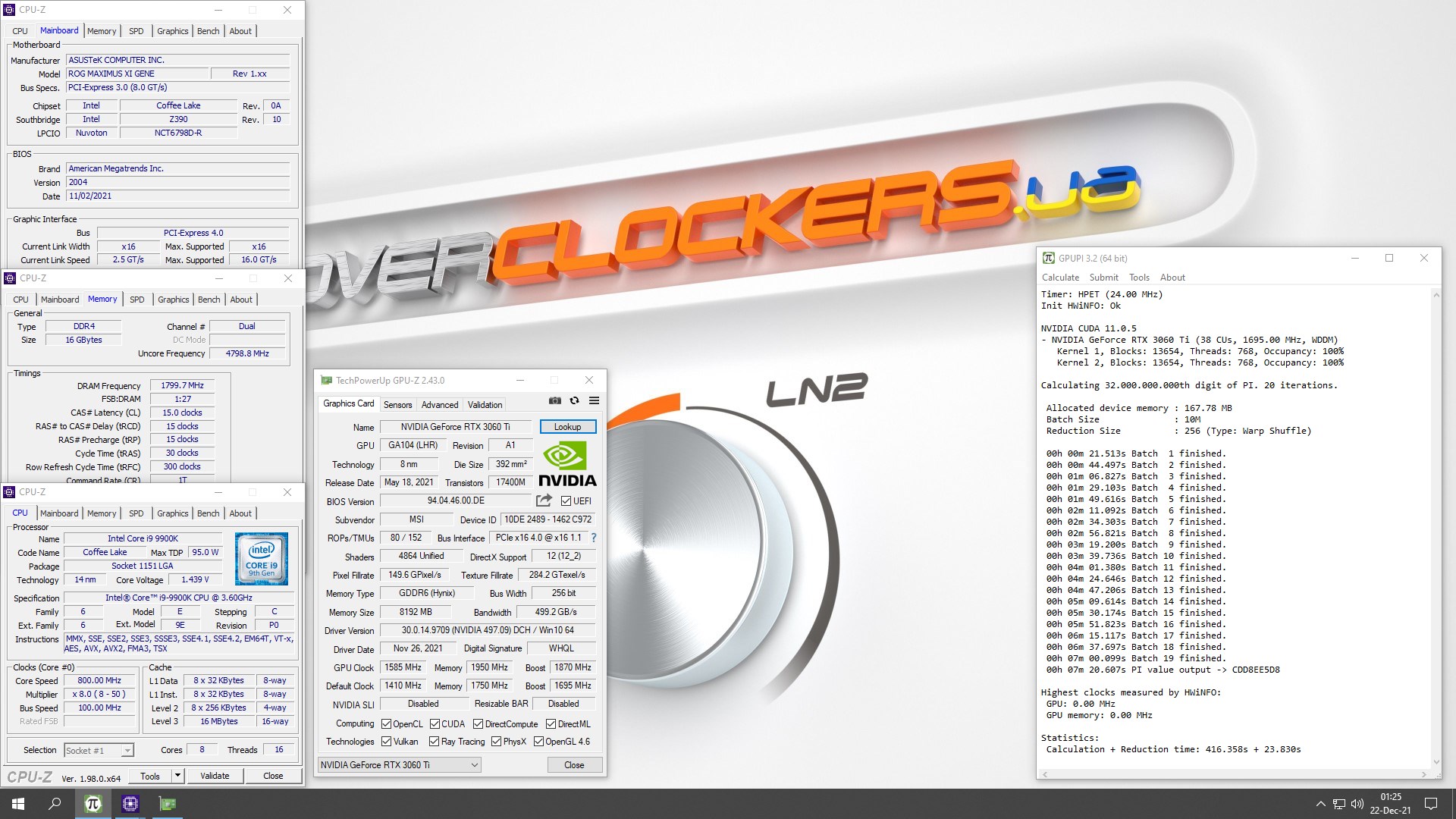Viewport: 1456px width, 819px height.
Task: Open taskbar search magnifier
Action: (55, 804)
